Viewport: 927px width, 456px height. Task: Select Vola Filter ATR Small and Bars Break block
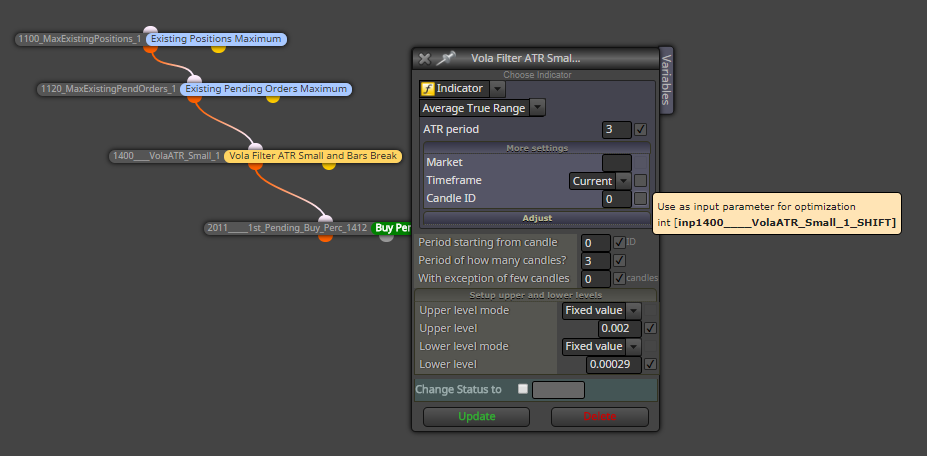[313, 156]
